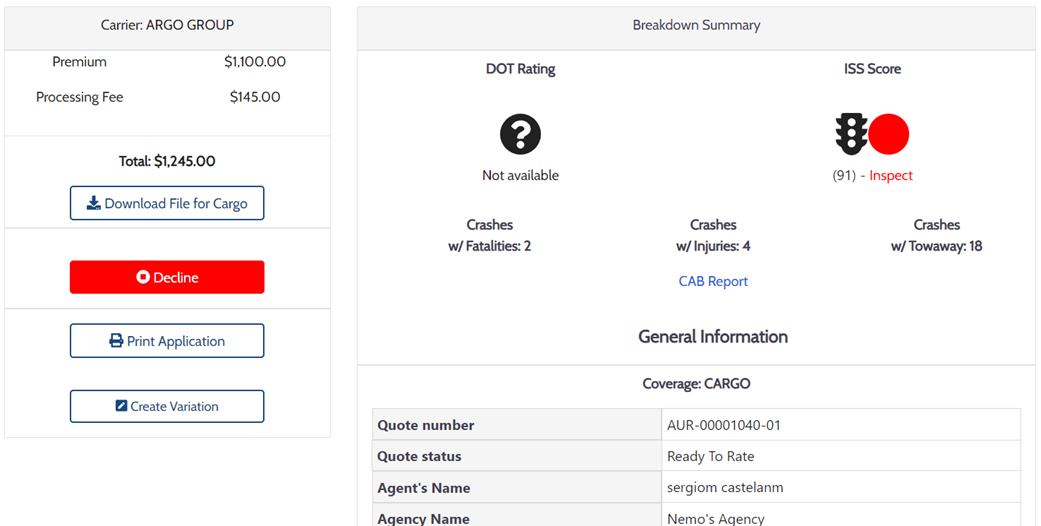Click the Crashes w/ Fatalities count
The height and width of the screenshot is (526, 1041).
490,246
